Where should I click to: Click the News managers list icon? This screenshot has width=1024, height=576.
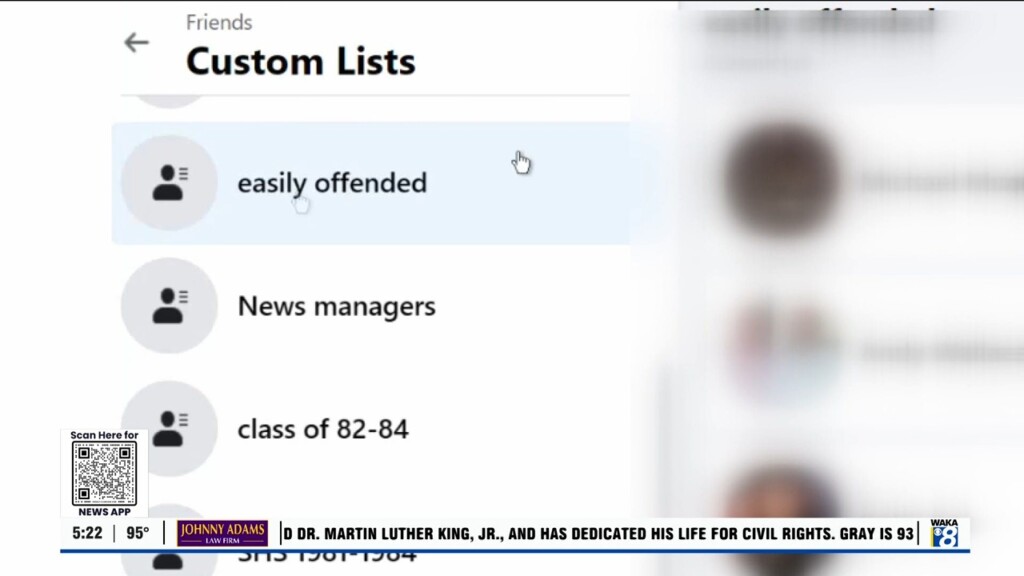point(169,306)
